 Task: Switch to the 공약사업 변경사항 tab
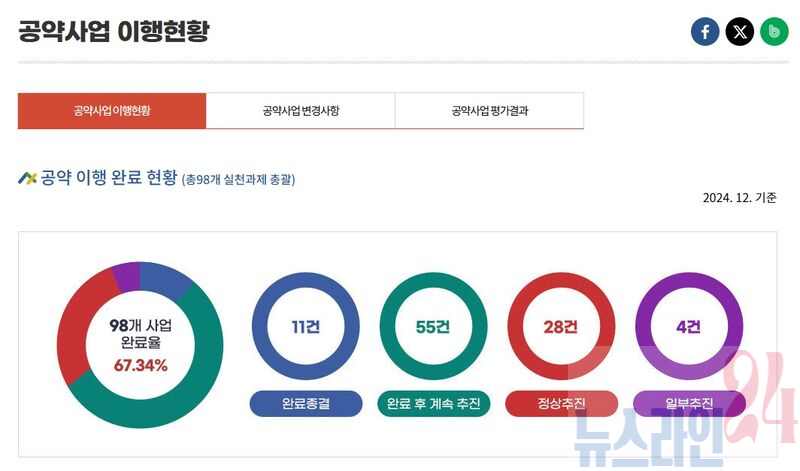[300, 111]
